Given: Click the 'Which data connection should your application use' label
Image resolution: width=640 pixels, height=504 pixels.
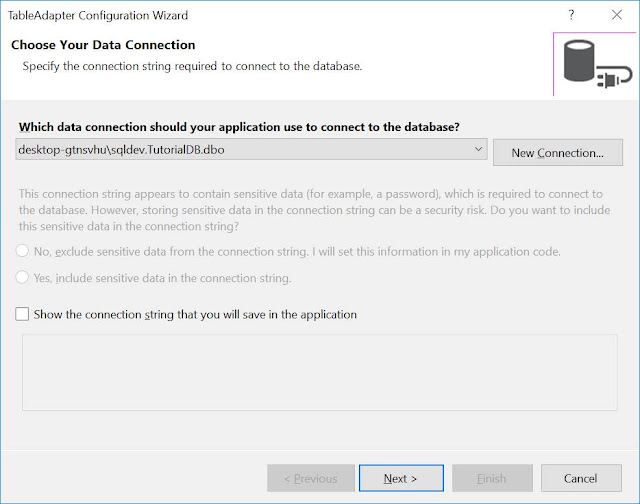Looking at the screenshot, I should (239, 127).
